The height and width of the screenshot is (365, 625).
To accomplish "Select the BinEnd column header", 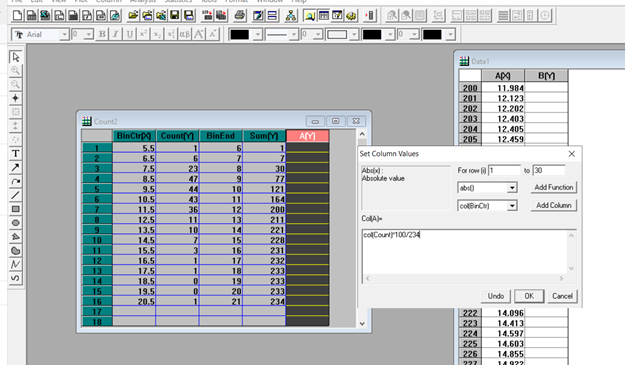I will click(x=221, y=136).
